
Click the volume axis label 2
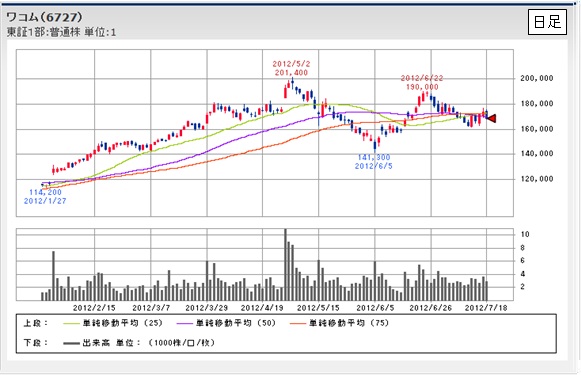point(522,286)
